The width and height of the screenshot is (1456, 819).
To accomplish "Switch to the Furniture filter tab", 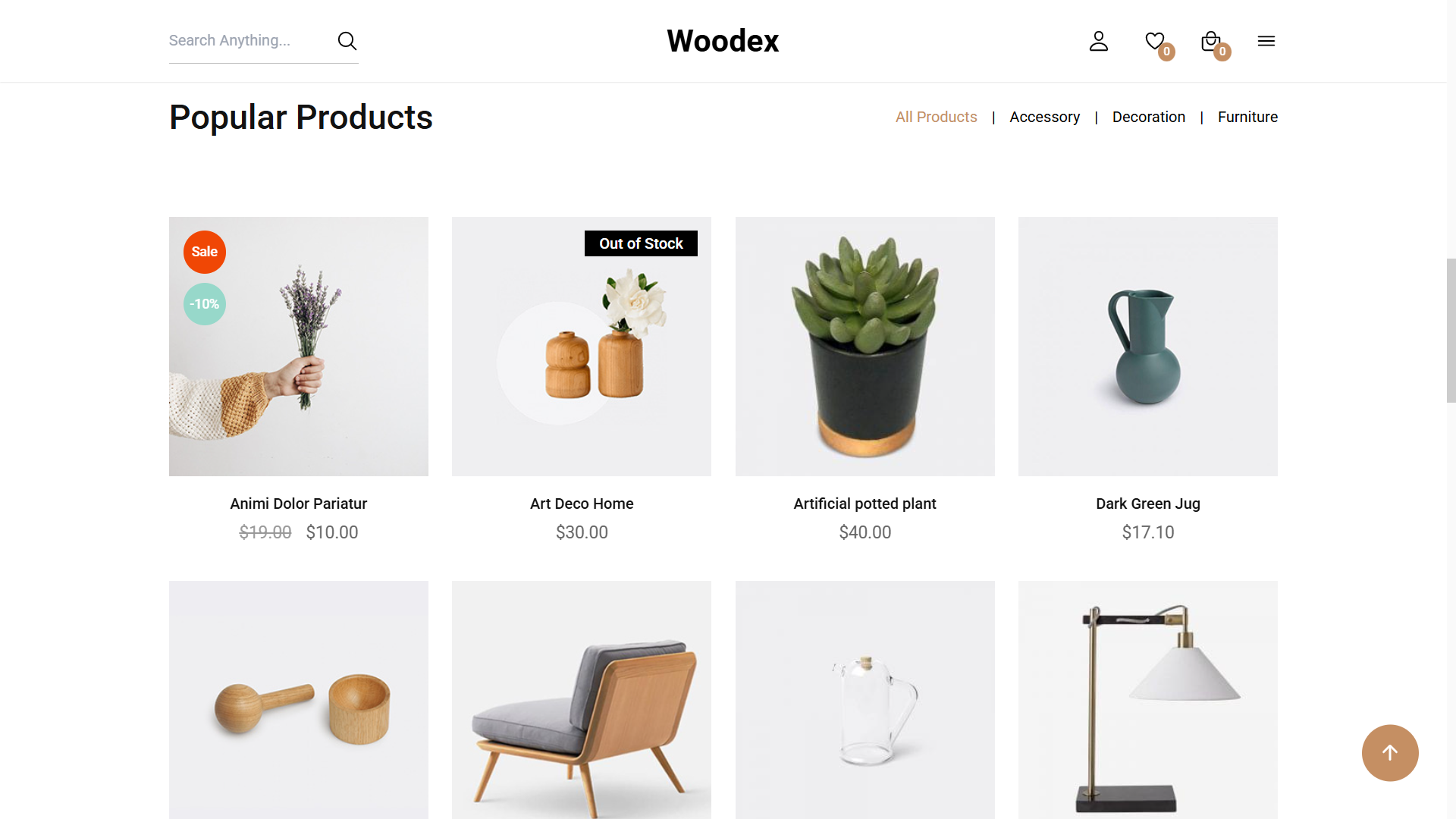I will coord(1247,117).
